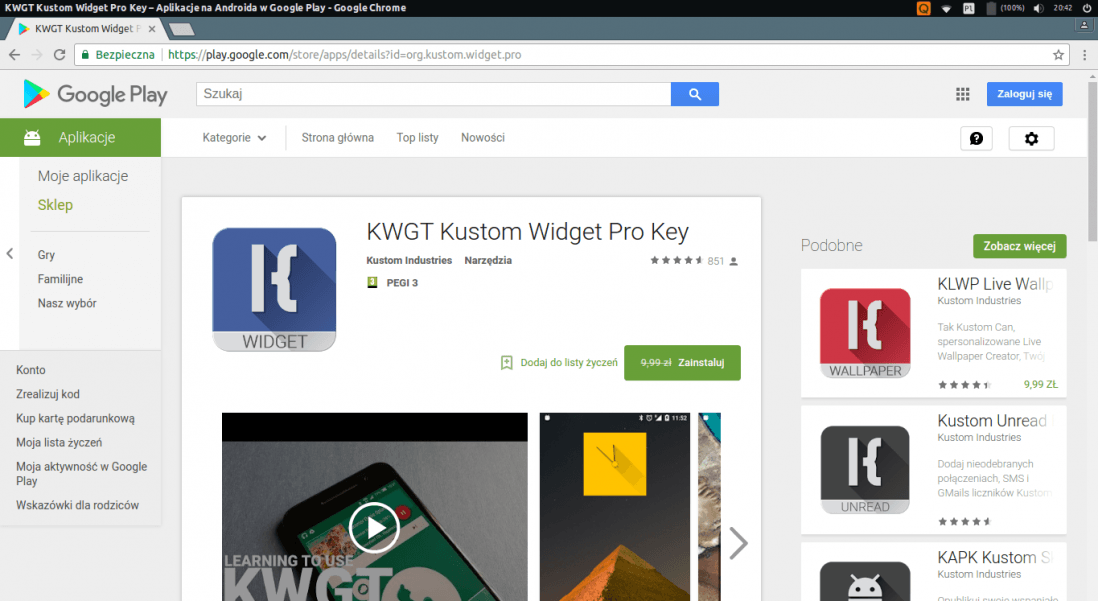Click the page vertical scrollbar
Screen dimensions: 1098x601
[x=1092, y=161]
